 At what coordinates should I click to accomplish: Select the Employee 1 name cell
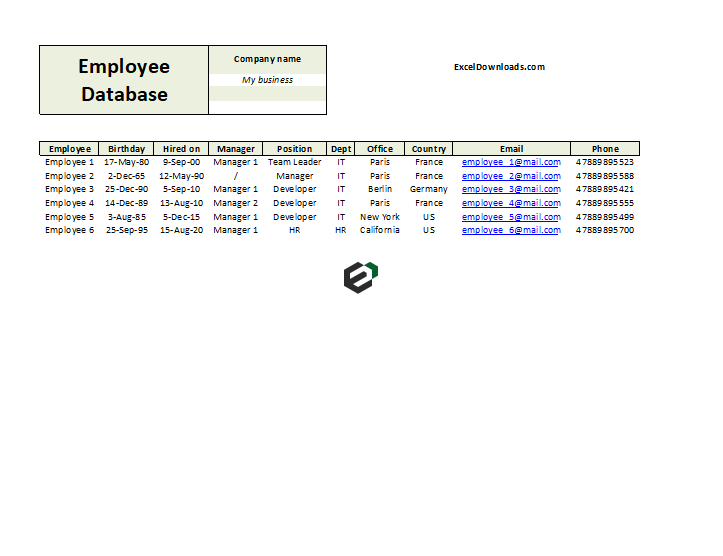coord(70,162)
